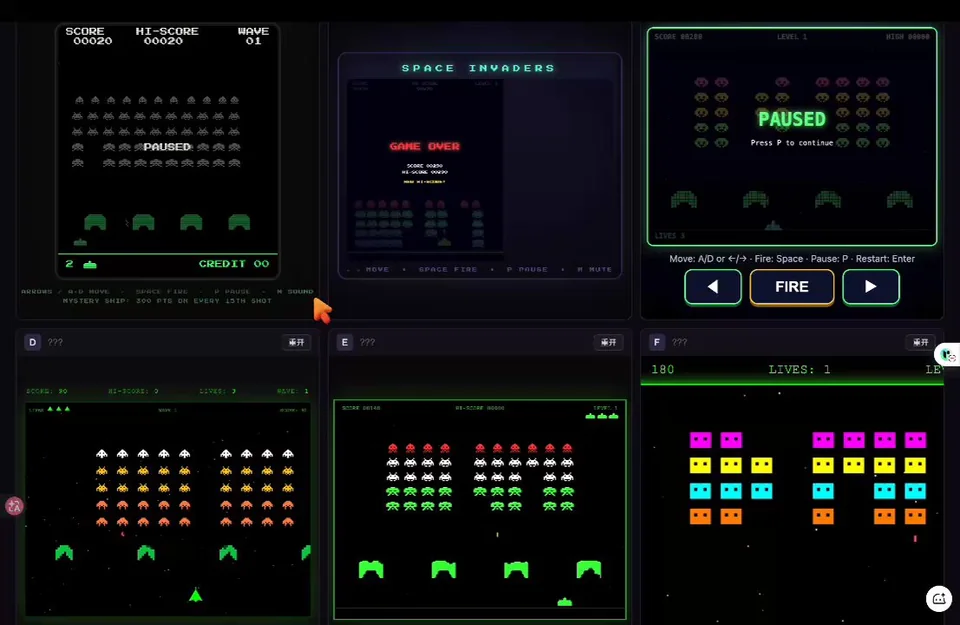Expand panel D with its 展开 button
960x625 pixels.
click(x=296, y=342)
